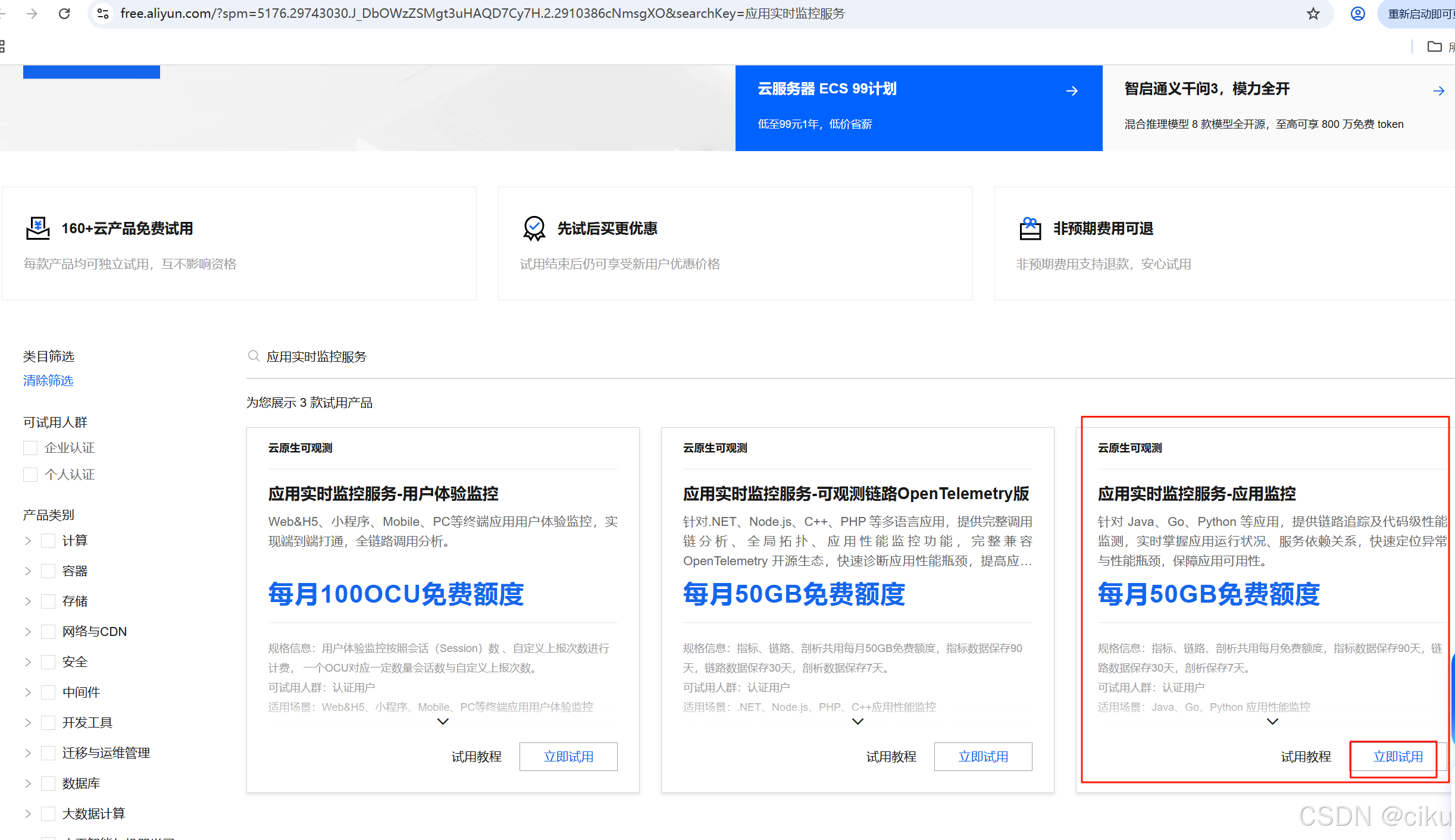This screenshot has height=840, width=1455.
Task: Click 应用实时监控服务-用户体验监控 title
Action: [383, 494]
